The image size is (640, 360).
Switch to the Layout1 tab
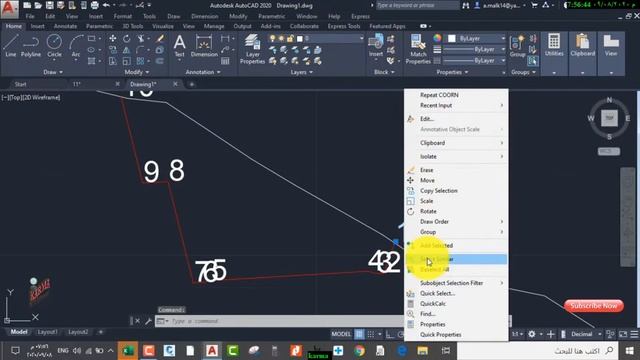pos(47,332)
